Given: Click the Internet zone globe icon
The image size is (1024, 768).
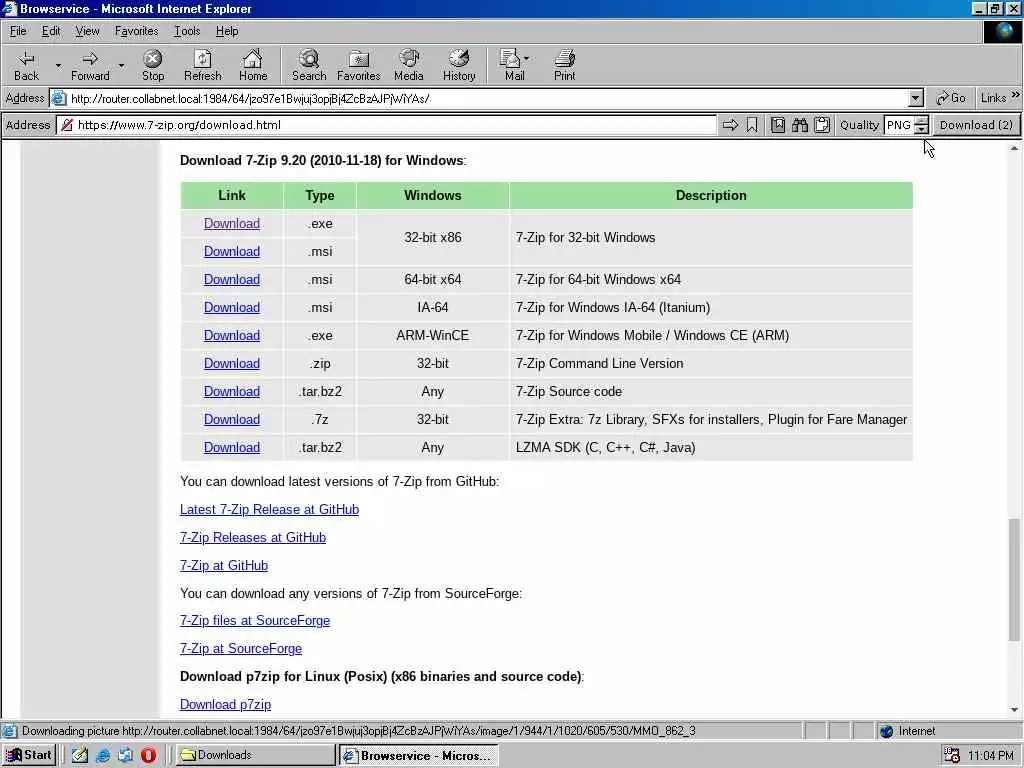Looking at the screenshot, I should [886, 731].
